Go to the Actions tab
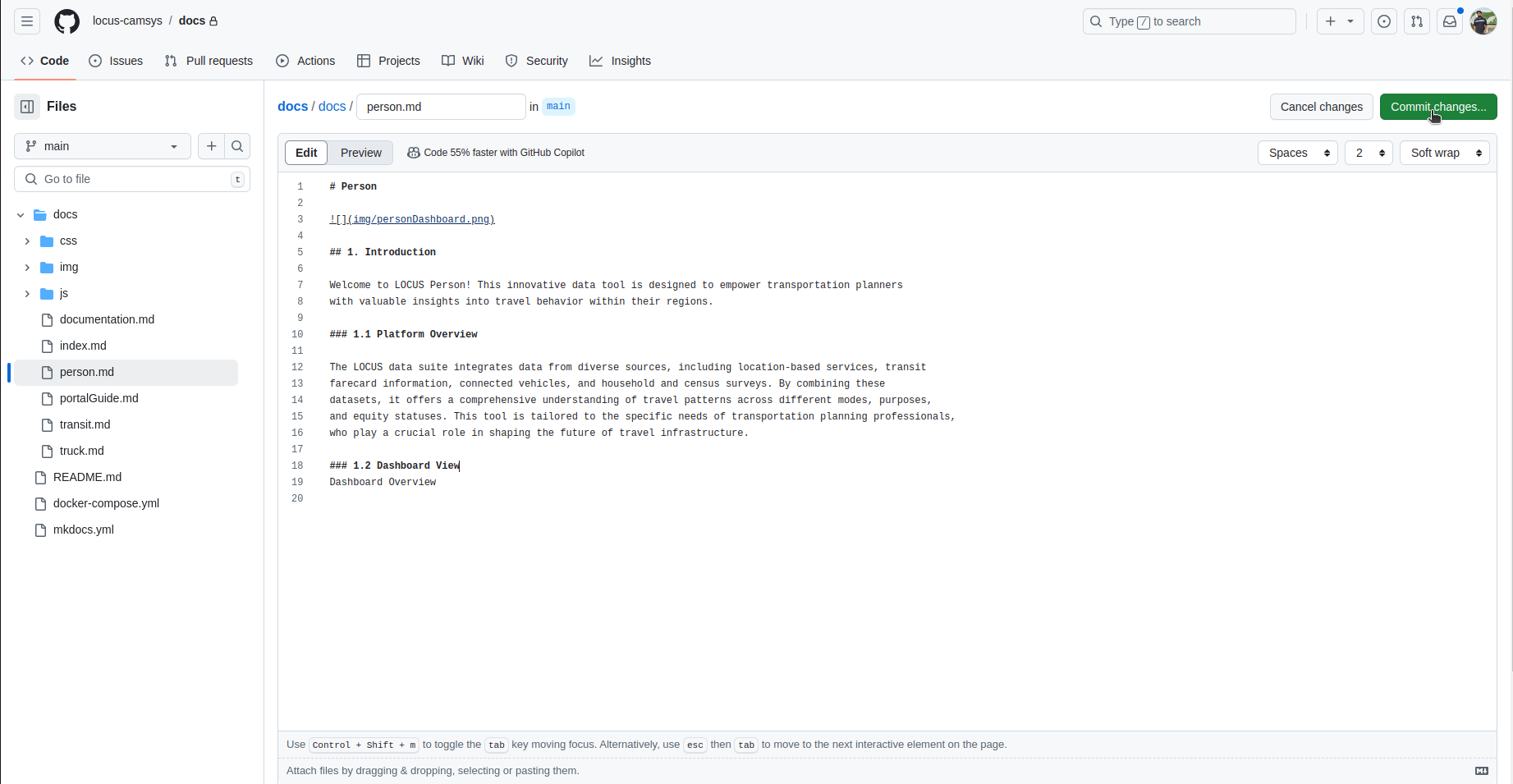This screenshot has height=784, width=1513. [305, 61]
